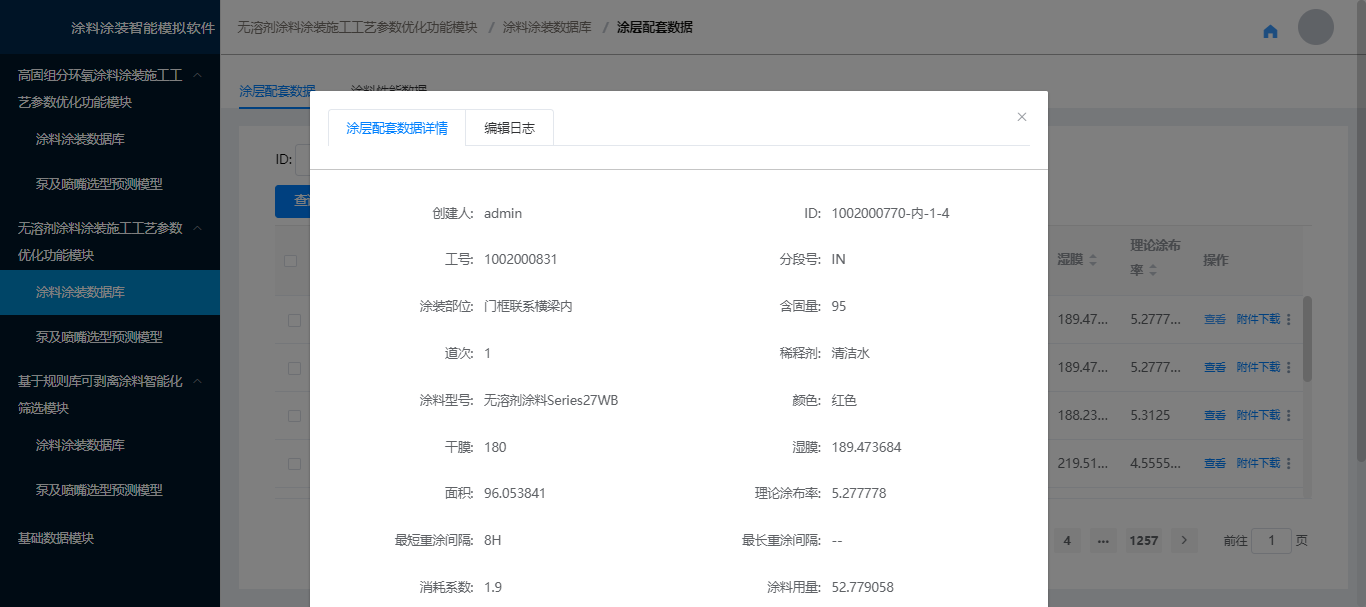Check the first table row checkbox
This screenshot has width=1366, height=607.
click(x=294, y=320)
